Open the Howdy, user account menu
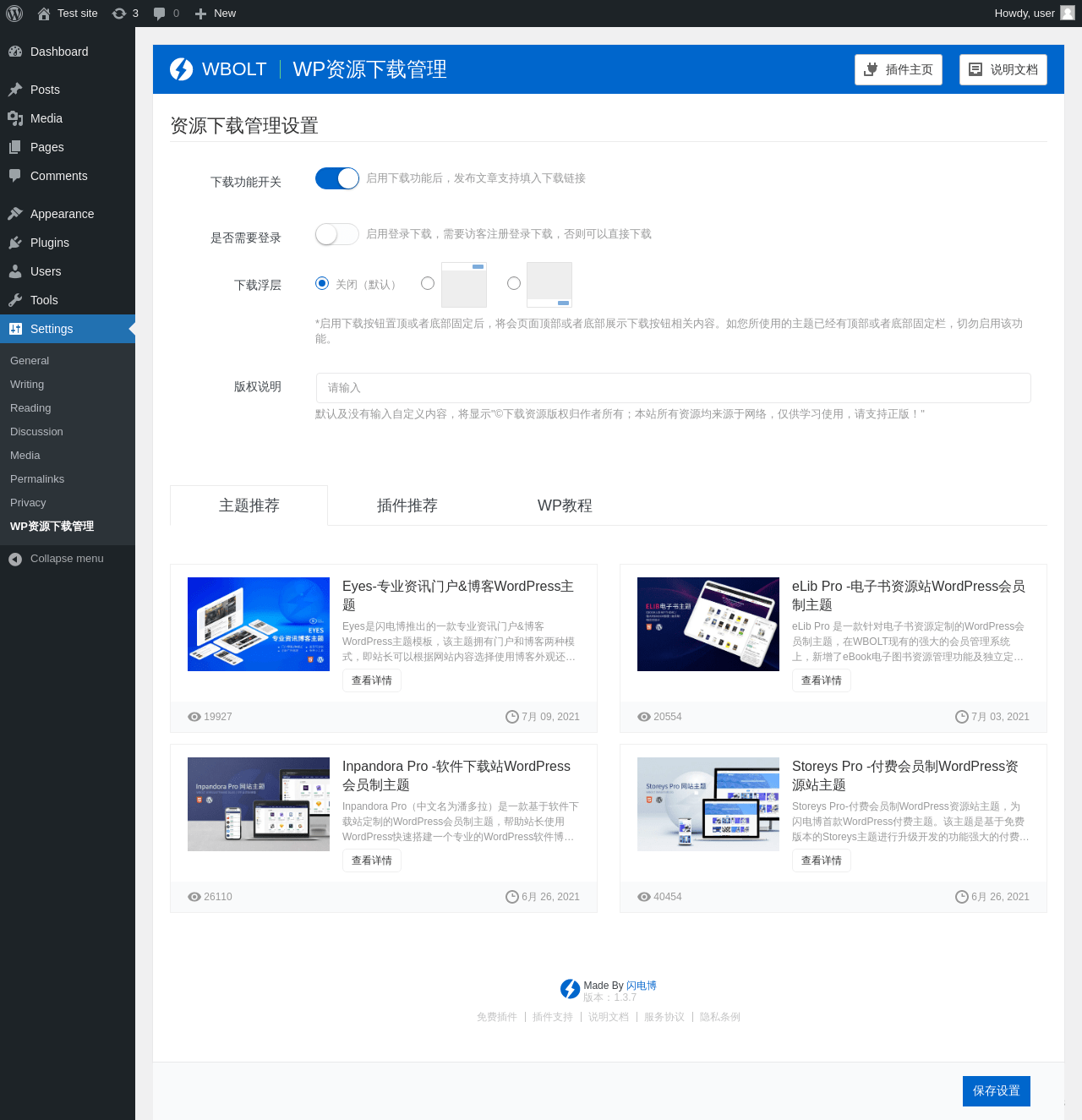The height and width of the screenshot is (1120, 1082). click(x=1035, y=14)
